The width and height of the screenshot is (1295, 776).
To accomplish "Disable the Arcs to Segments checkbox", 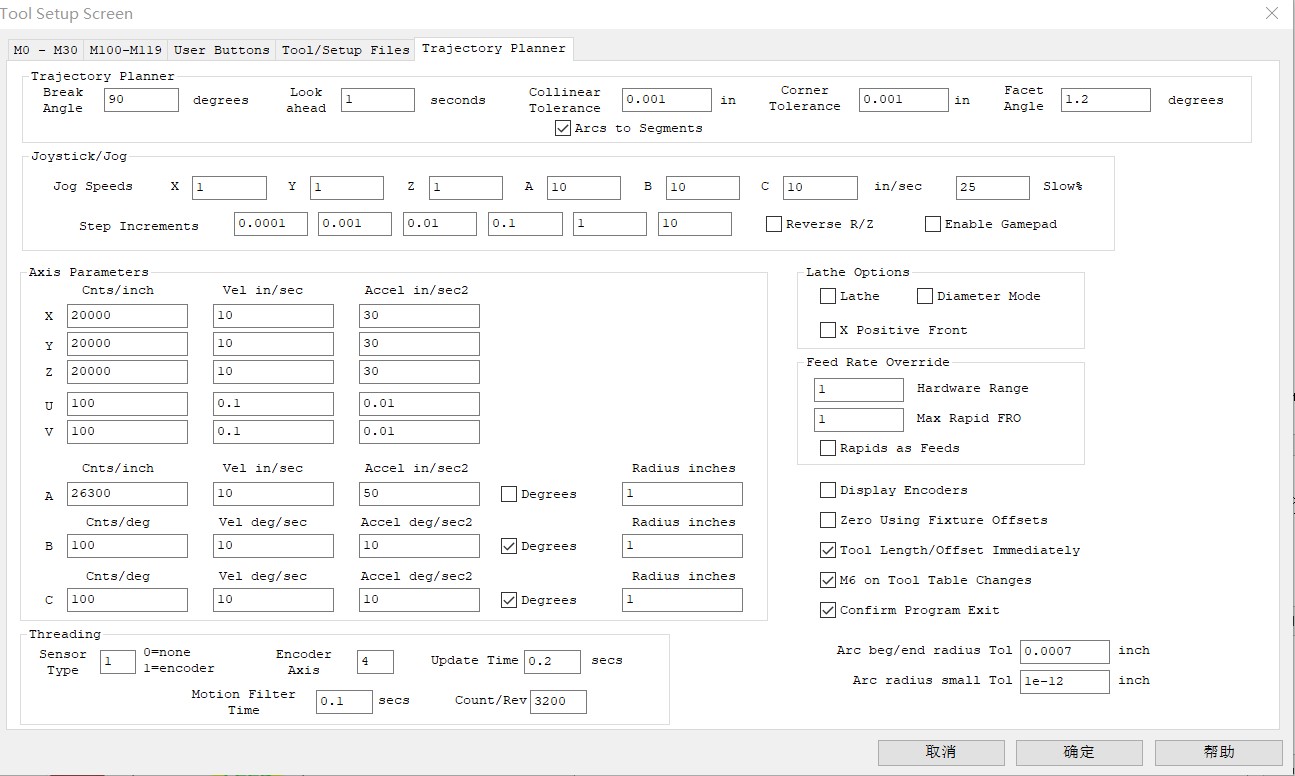I will [x=563, y=128].
